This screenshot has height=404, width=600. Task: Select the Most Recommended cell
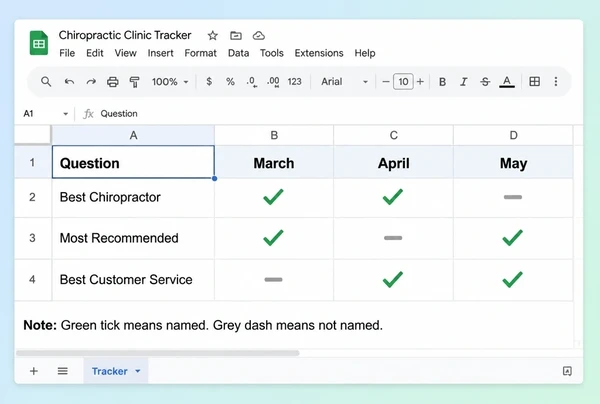click(133, 238)
